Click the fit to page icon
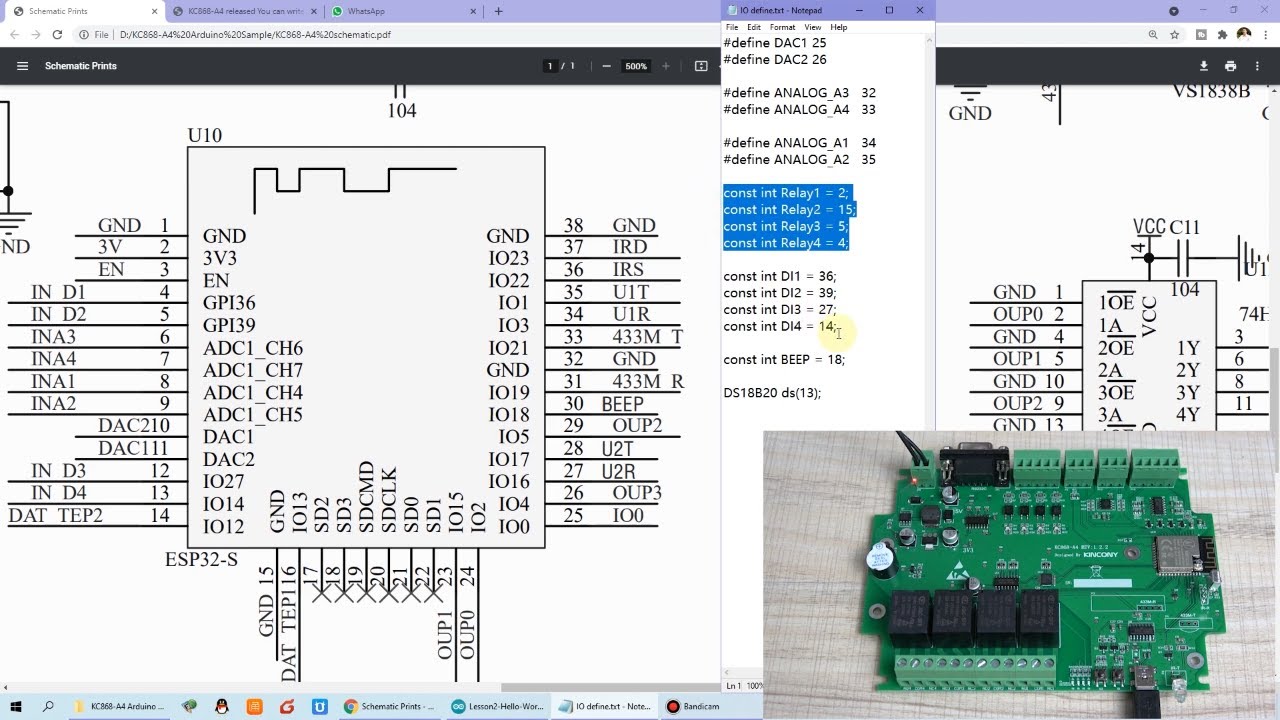Image resolution: width=1280 pixels, height=720 pixels. [x=701, y=66]
